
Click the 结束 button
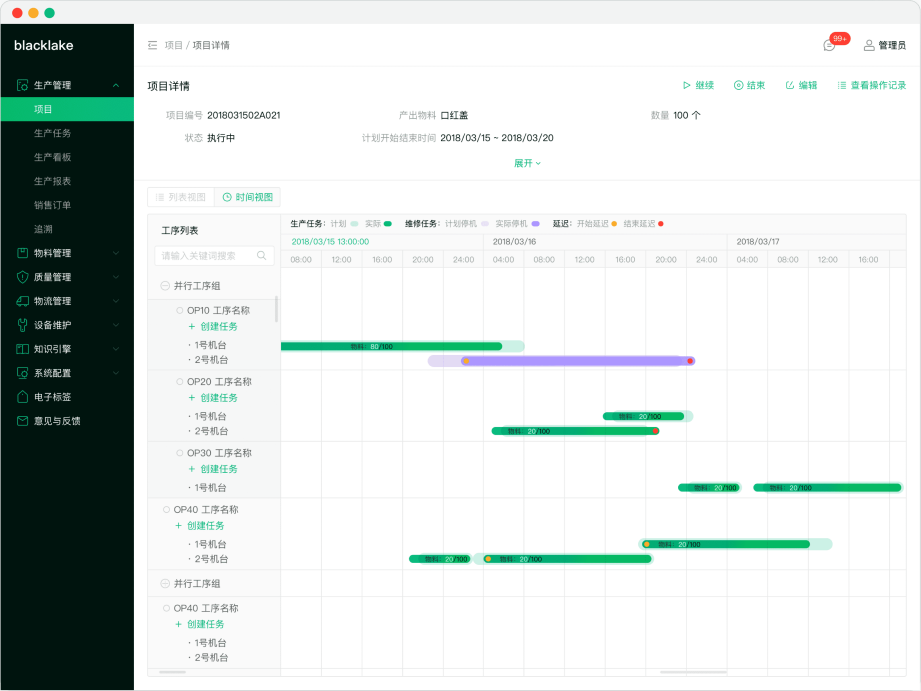pyautogui.click(x=749, y=85)
